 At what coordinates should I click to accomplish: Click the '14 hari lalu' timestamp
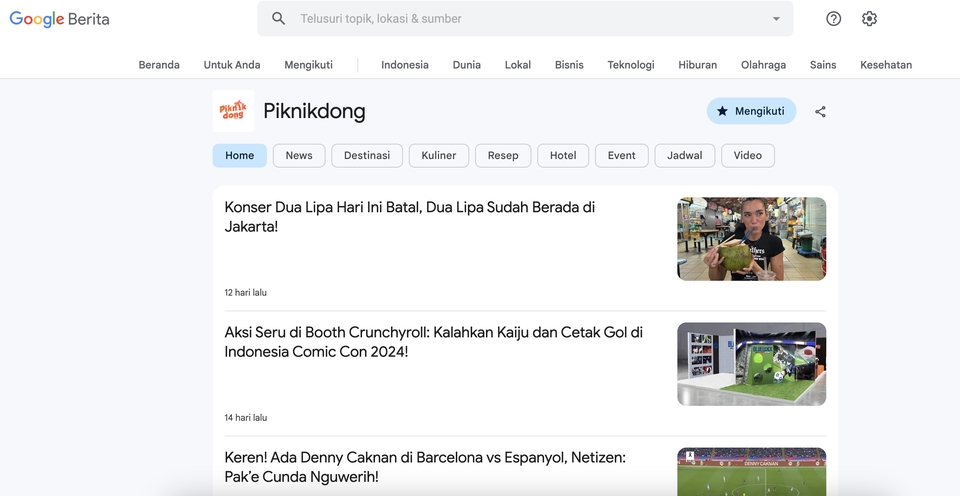click(246, 418)
